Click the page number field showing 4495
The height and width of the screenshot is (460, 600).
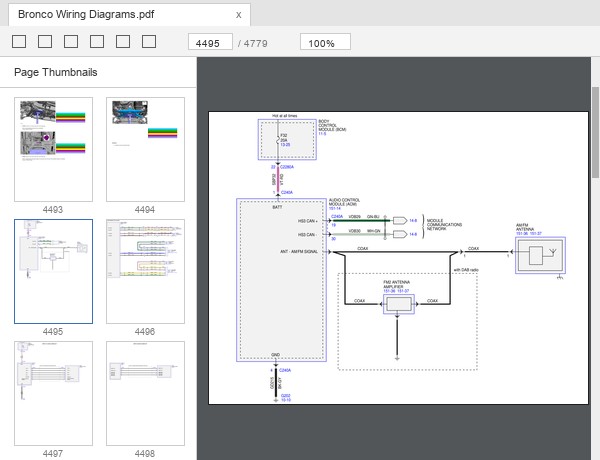(x=210, y=42)
